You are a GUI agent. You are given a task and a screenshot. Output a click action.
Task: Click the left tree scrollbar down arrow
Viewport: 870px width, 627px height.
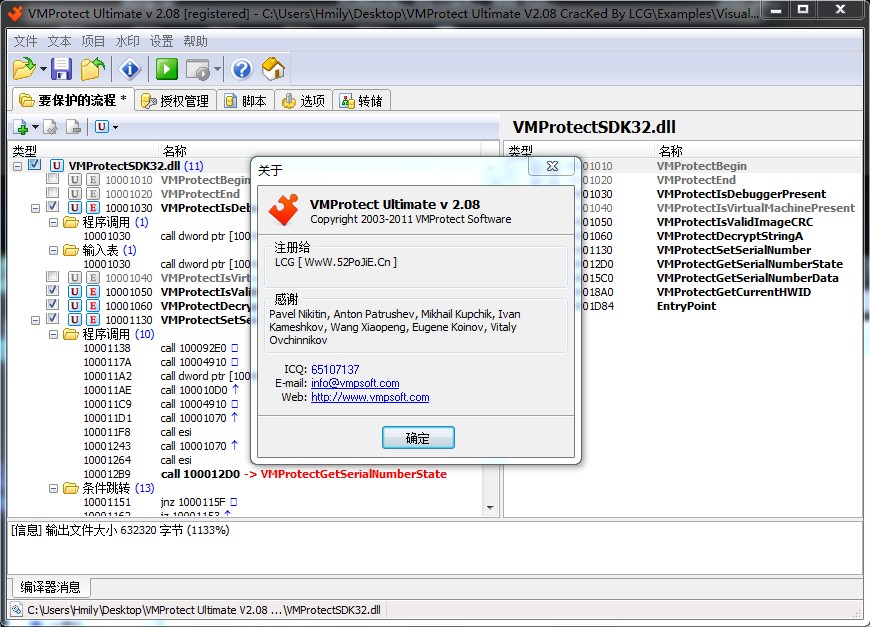click(x=490, y=507)
